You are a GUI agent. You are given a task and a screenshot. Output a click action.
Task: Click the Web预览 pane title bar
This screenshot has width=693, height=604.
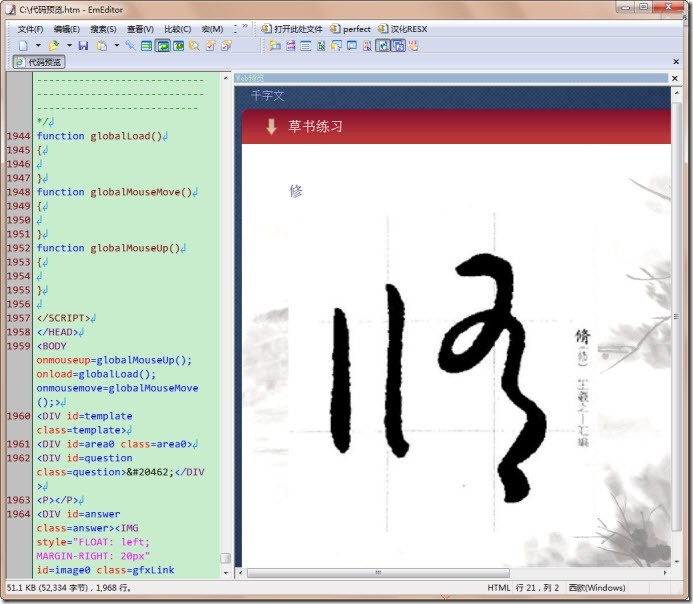pos(451,78)
